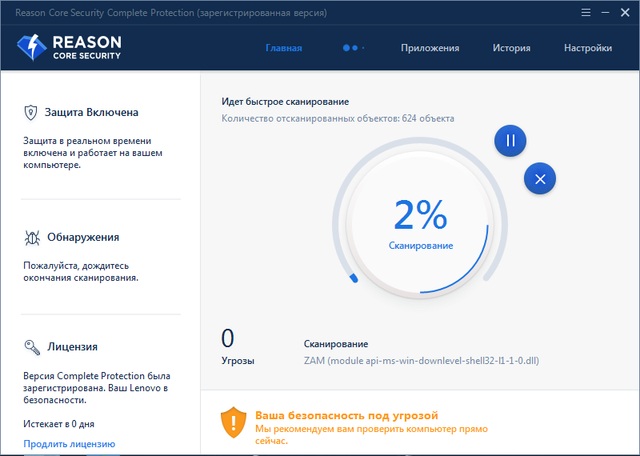Click the key icon next to Лицензия

pos(29,347)
